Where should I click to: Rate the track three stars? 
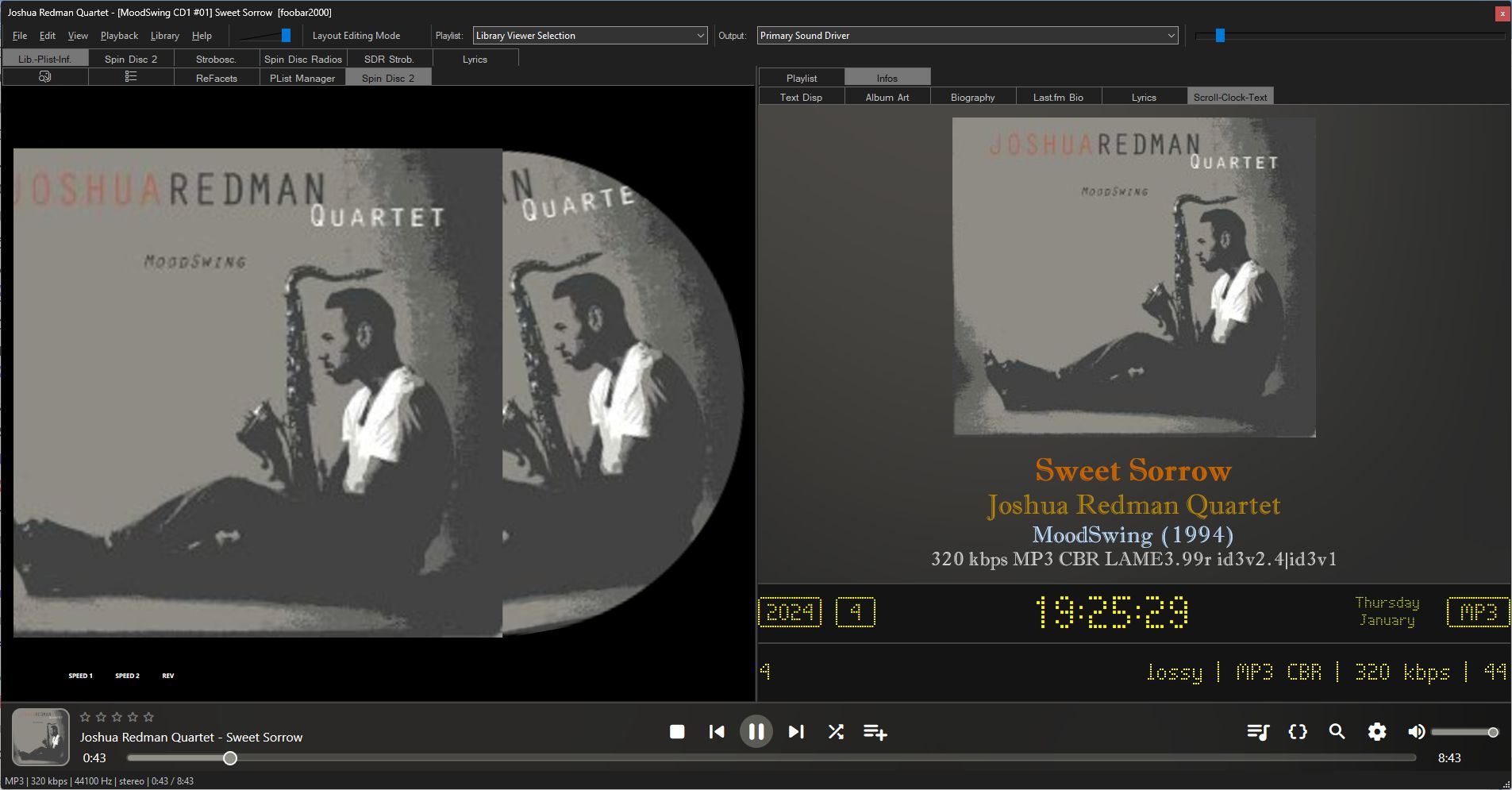tap(117, 717)
